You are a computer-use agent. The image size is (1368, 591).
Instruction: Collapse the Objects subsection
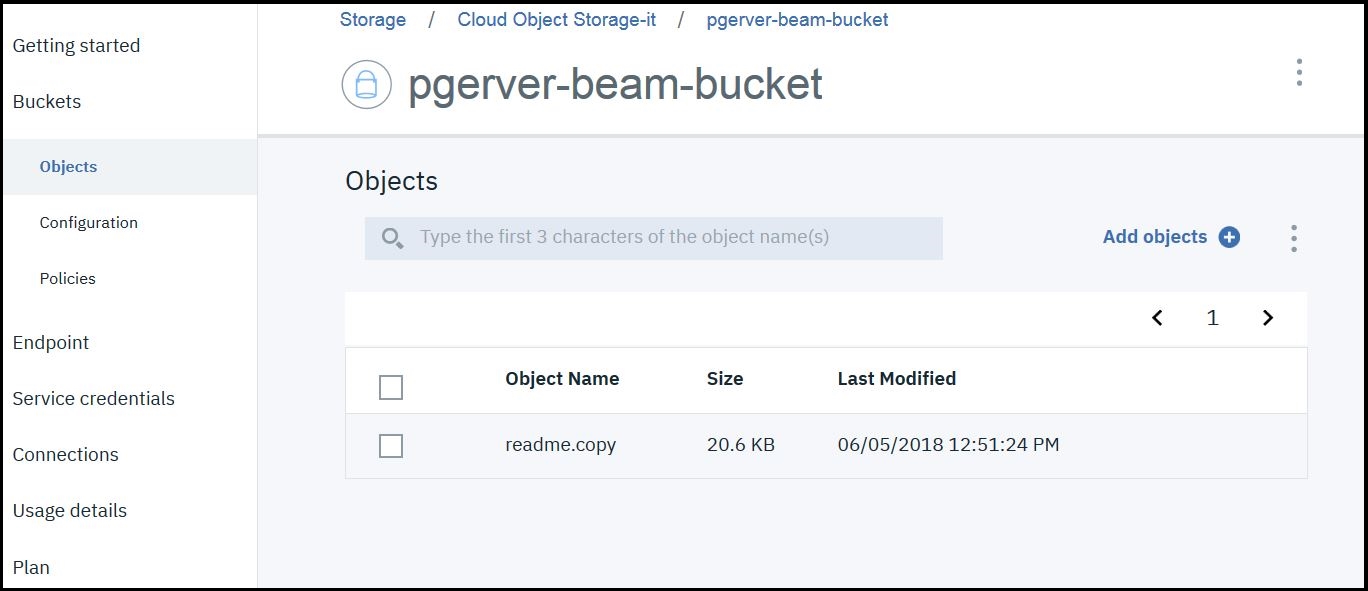coord(68,166)
